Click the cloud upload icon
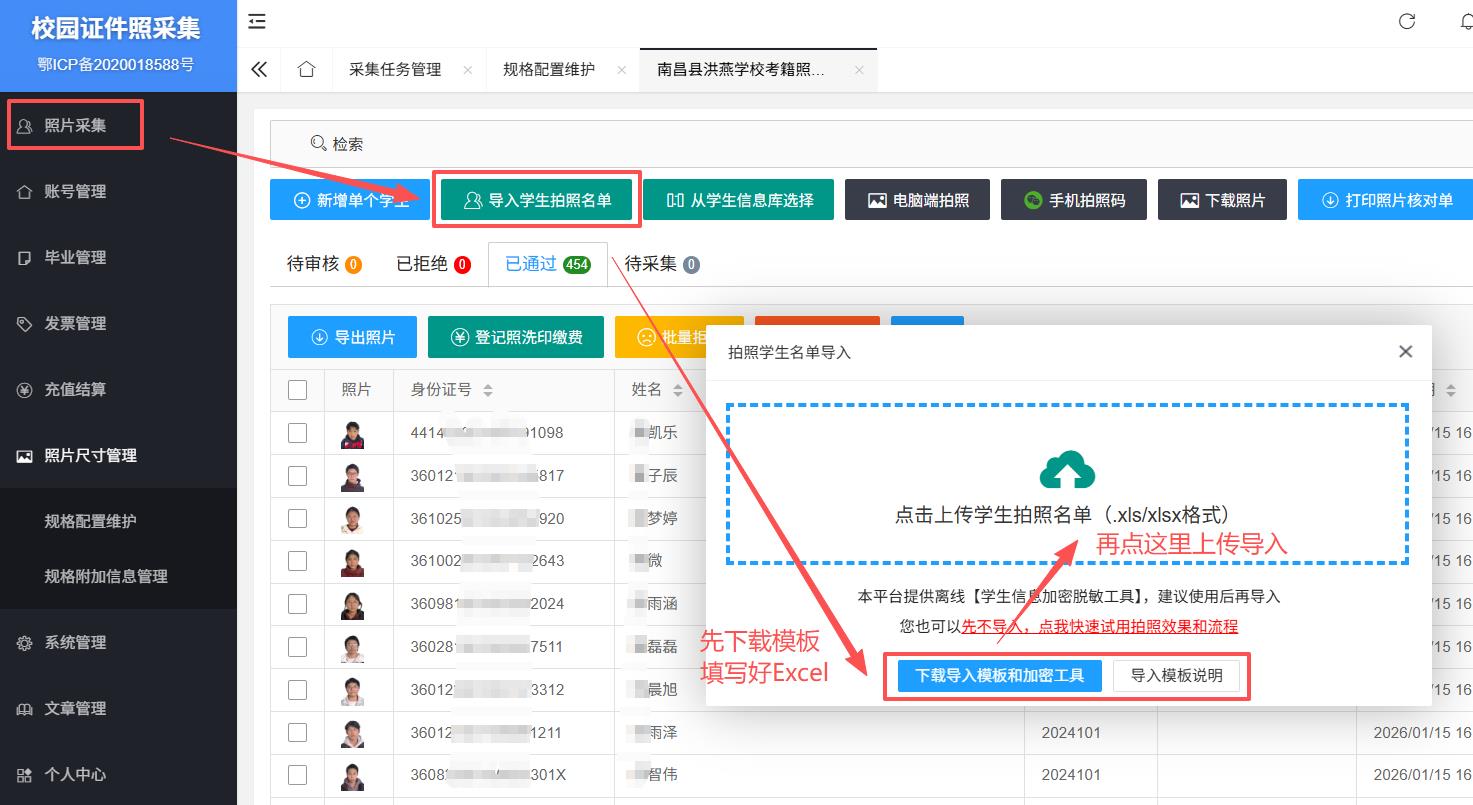 tap(1067, 470)
